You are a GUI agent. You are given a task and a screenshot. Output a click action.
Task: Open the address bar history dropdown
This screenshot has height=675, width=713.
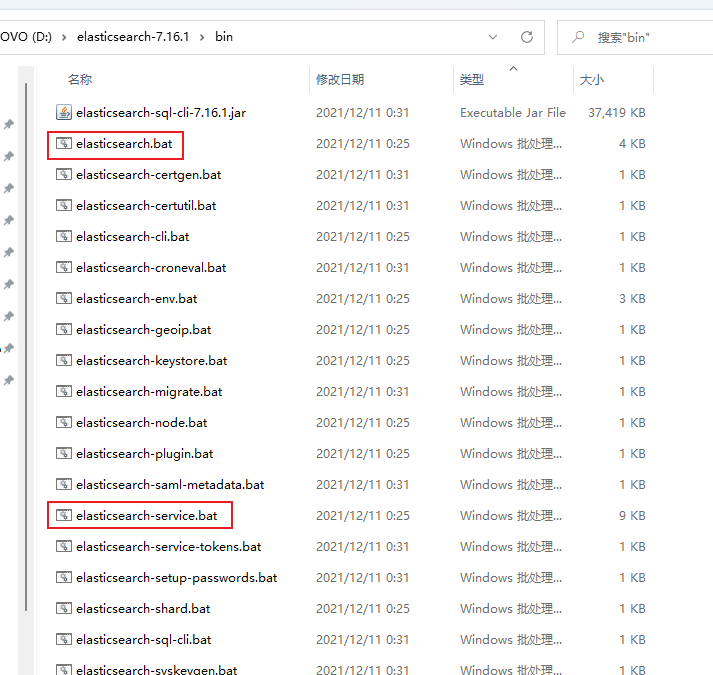click(x=493, y=37)
